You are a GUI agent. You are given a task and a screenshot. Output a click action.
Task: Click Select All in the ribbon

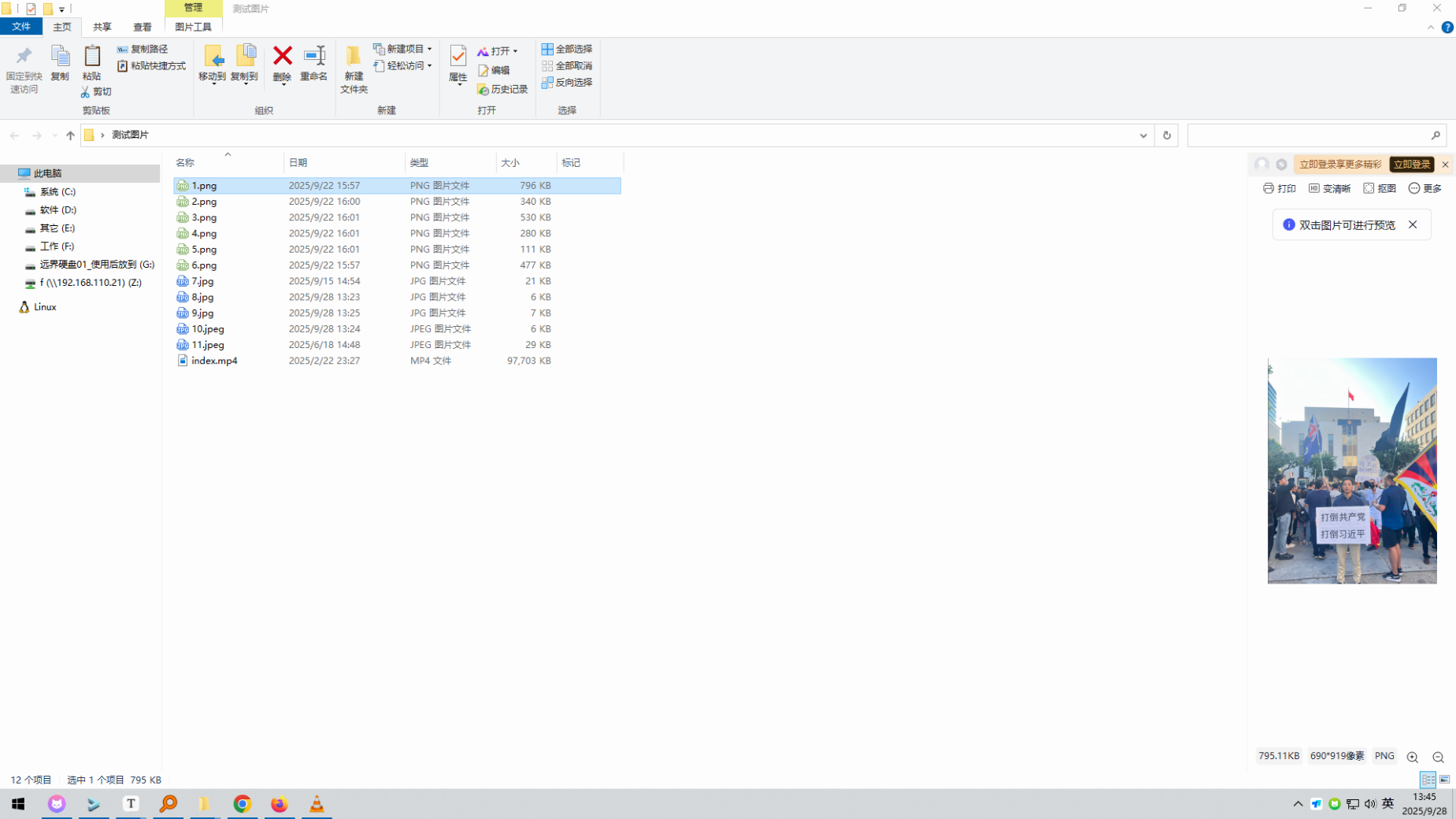click(x=567, y=49)
